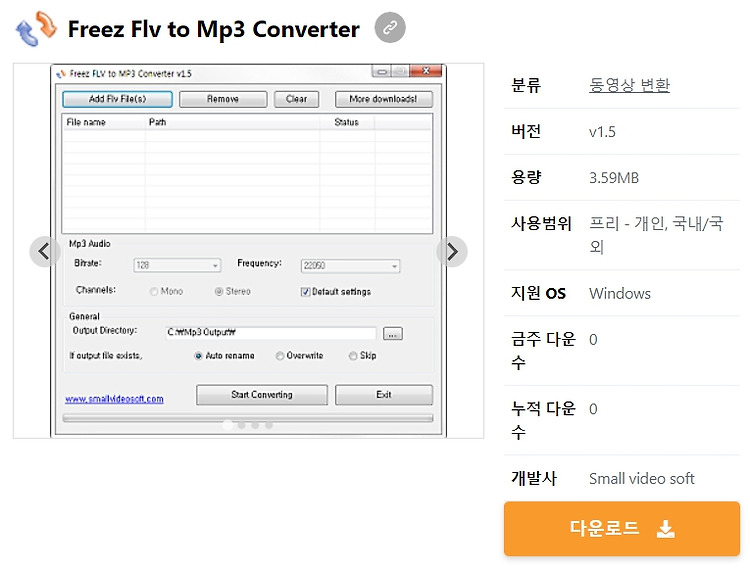Screen dimensions: 750x570
Task: Open the www.smallvideosoft.com link
Action: coord(114,399)
